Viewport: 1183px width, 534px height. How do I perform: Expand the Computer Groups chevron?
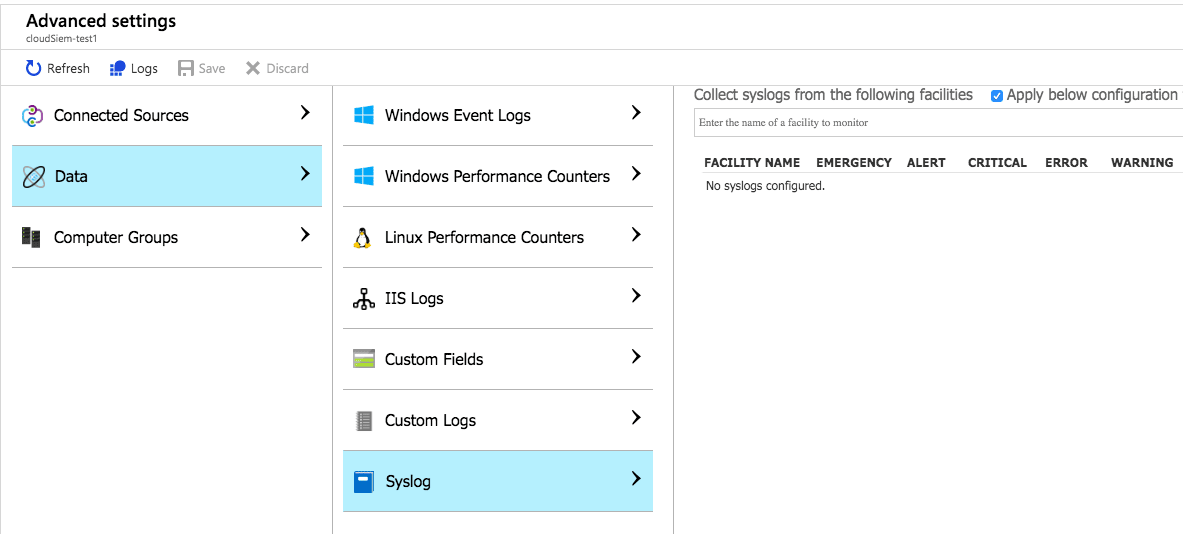coord(305,236)
